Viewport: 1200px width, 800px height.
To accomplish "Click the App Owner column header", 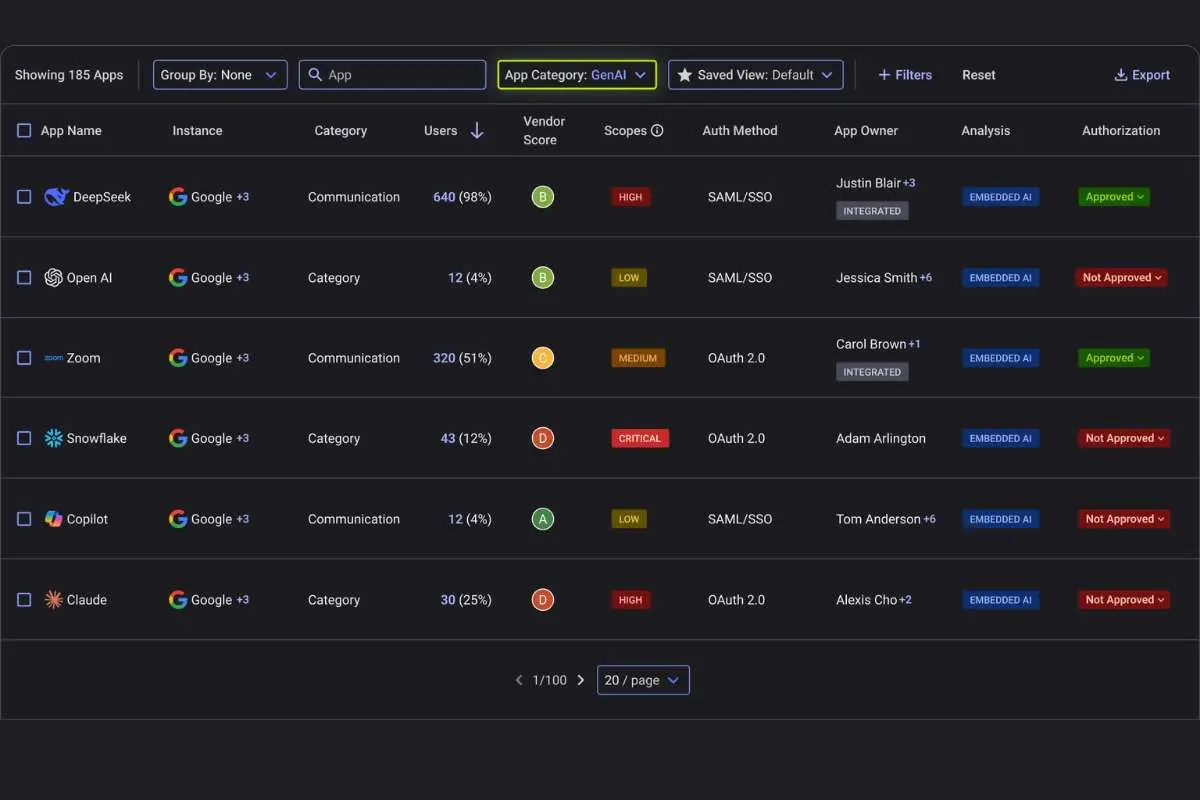I will pyautogui.click(x=866, y=131).
